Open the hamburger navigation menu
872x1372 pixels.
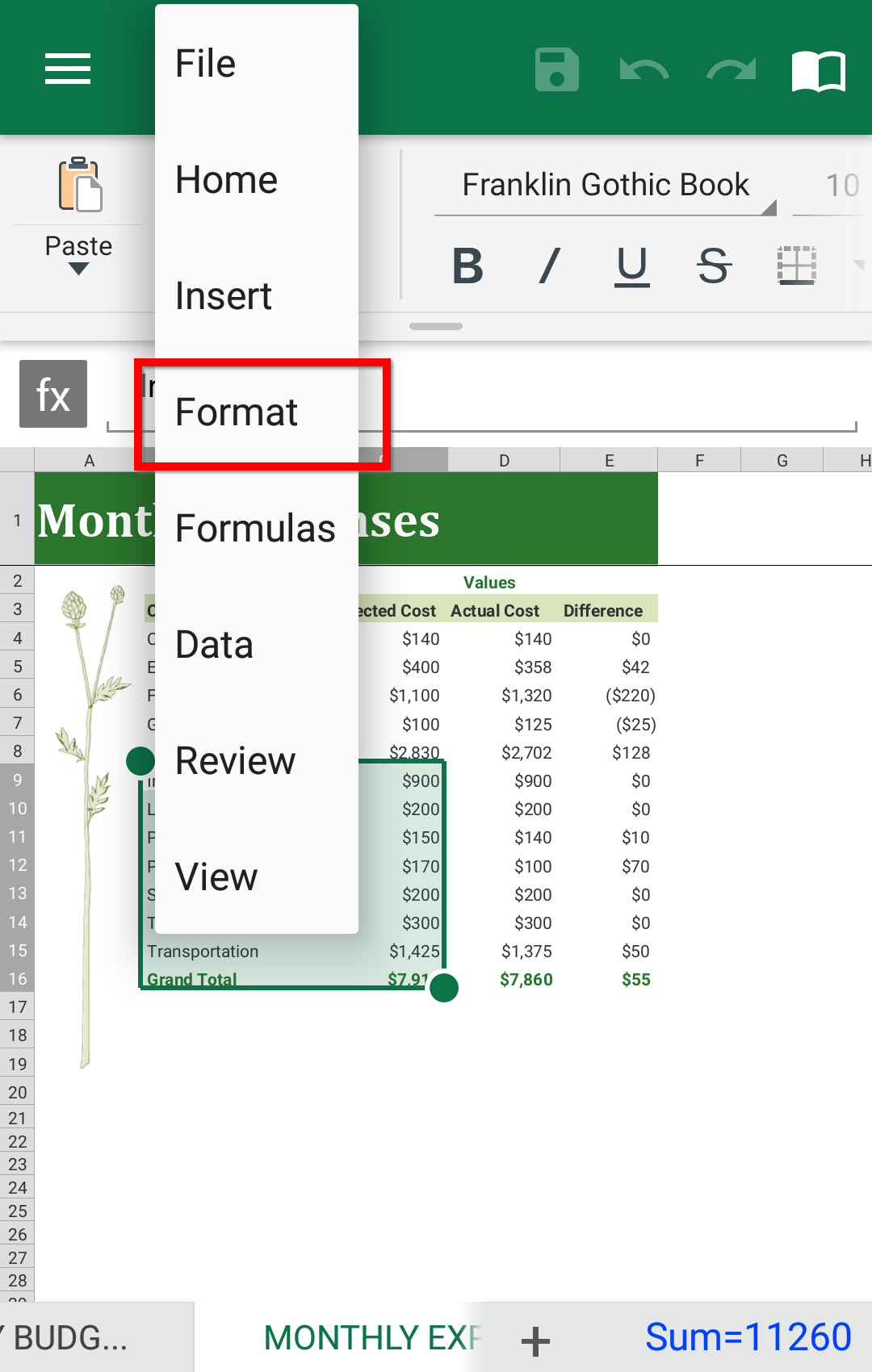pos(68,69)
